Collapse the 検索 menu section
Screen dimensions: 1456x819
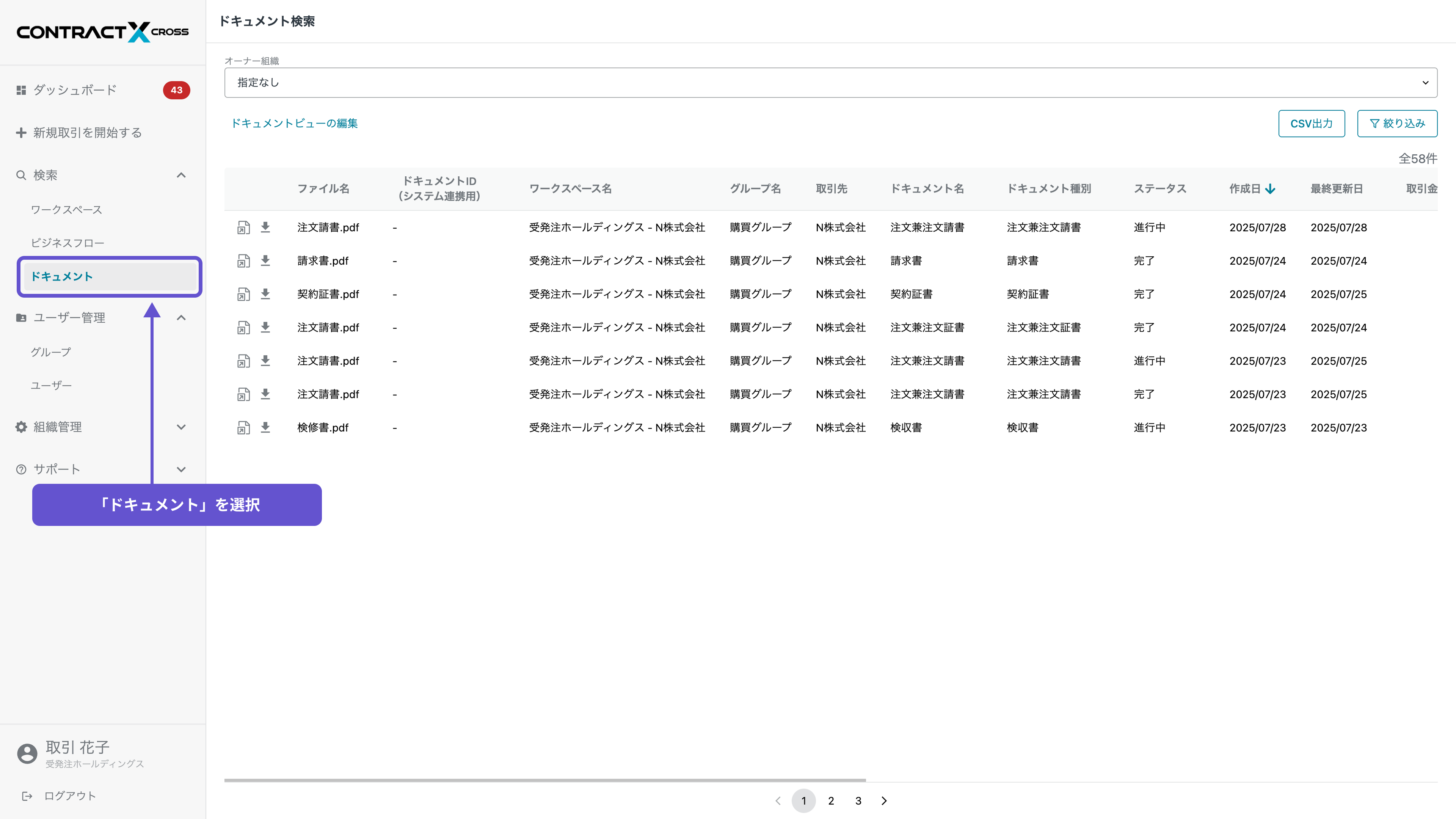[x=181, y=175]
